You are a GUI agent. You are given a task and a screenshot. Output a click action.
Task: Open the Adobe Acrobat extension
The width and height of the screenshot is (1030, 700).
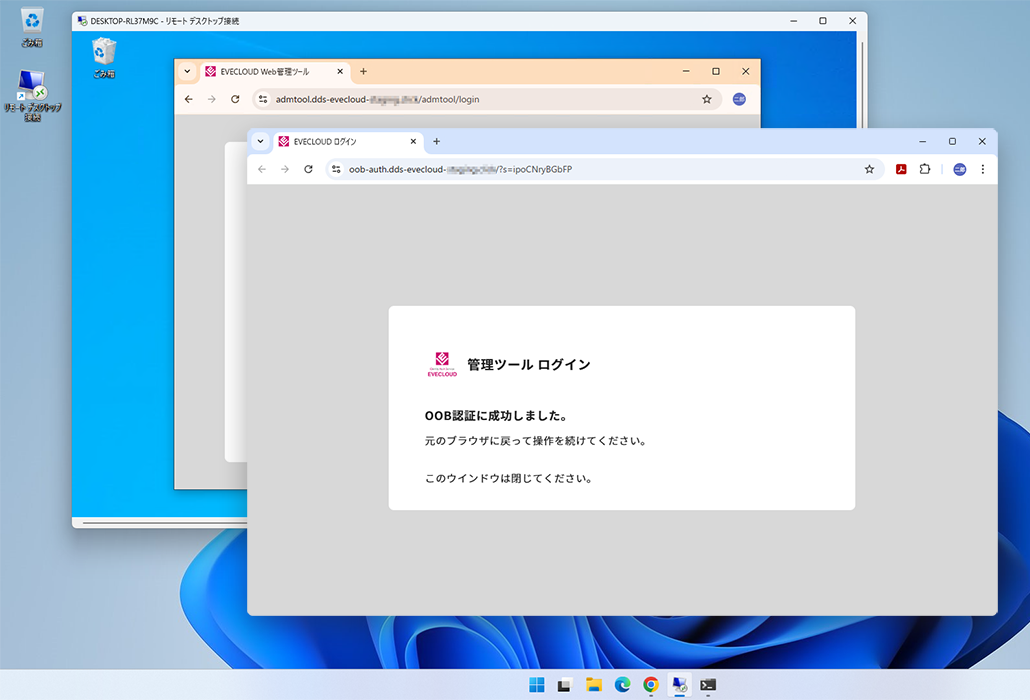tap(901, 170)
